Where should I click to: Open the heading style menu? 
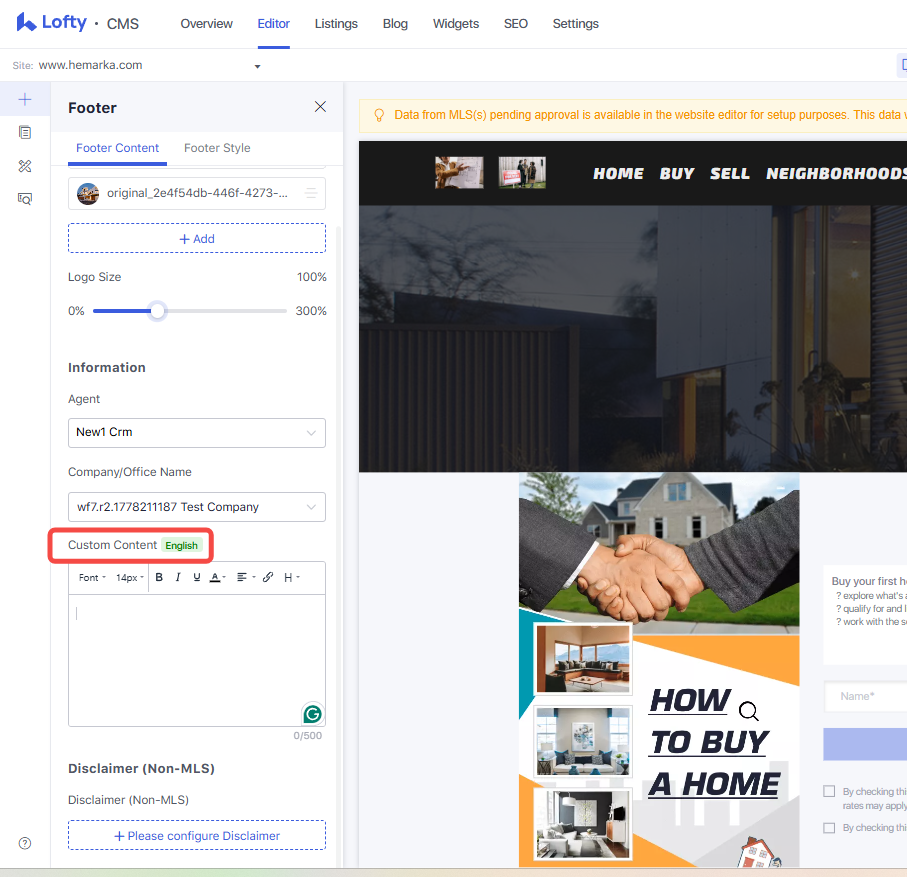(292, 577)
